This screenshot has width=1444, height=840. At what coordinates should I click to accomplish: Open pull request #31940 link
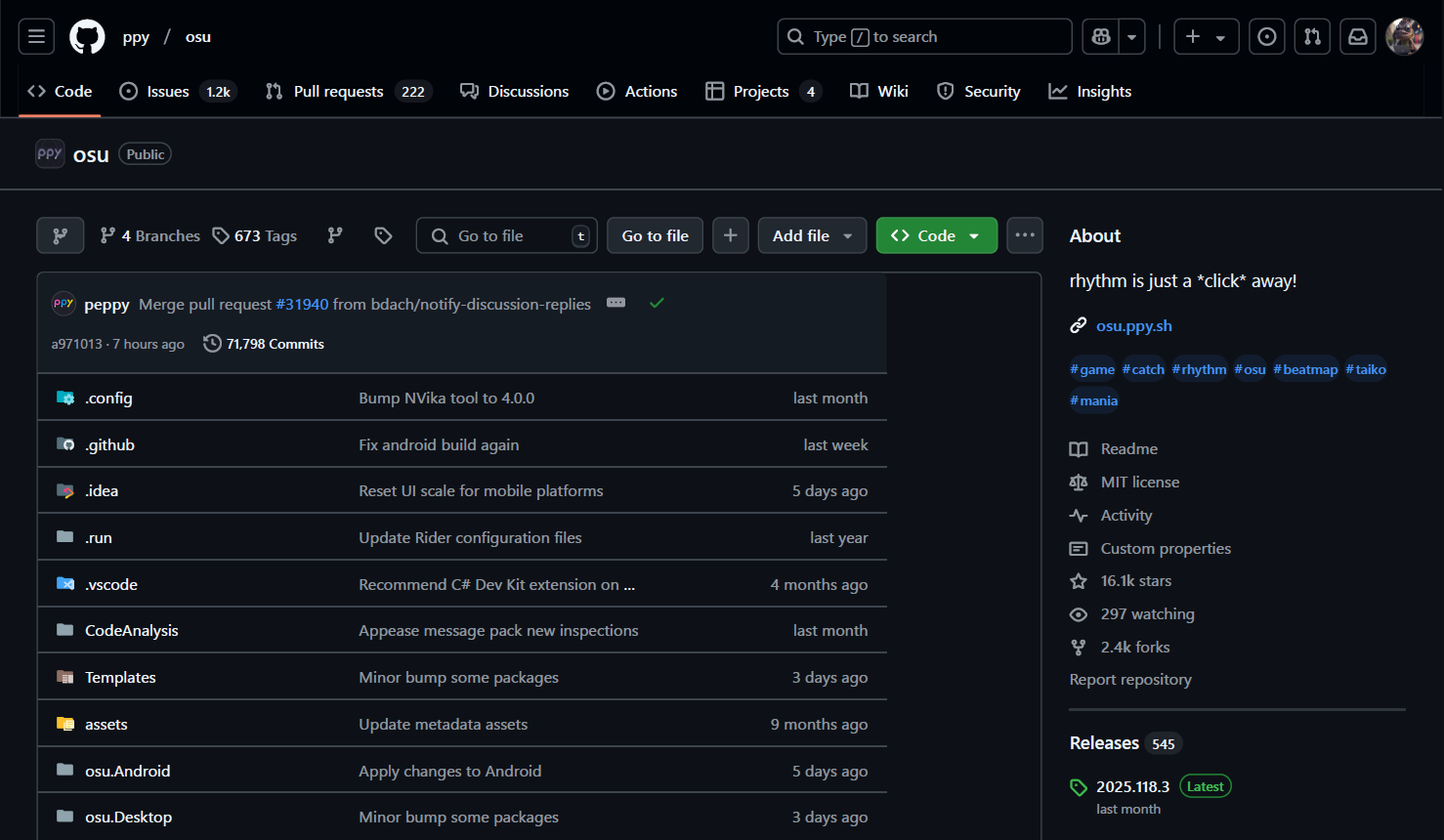302,305
